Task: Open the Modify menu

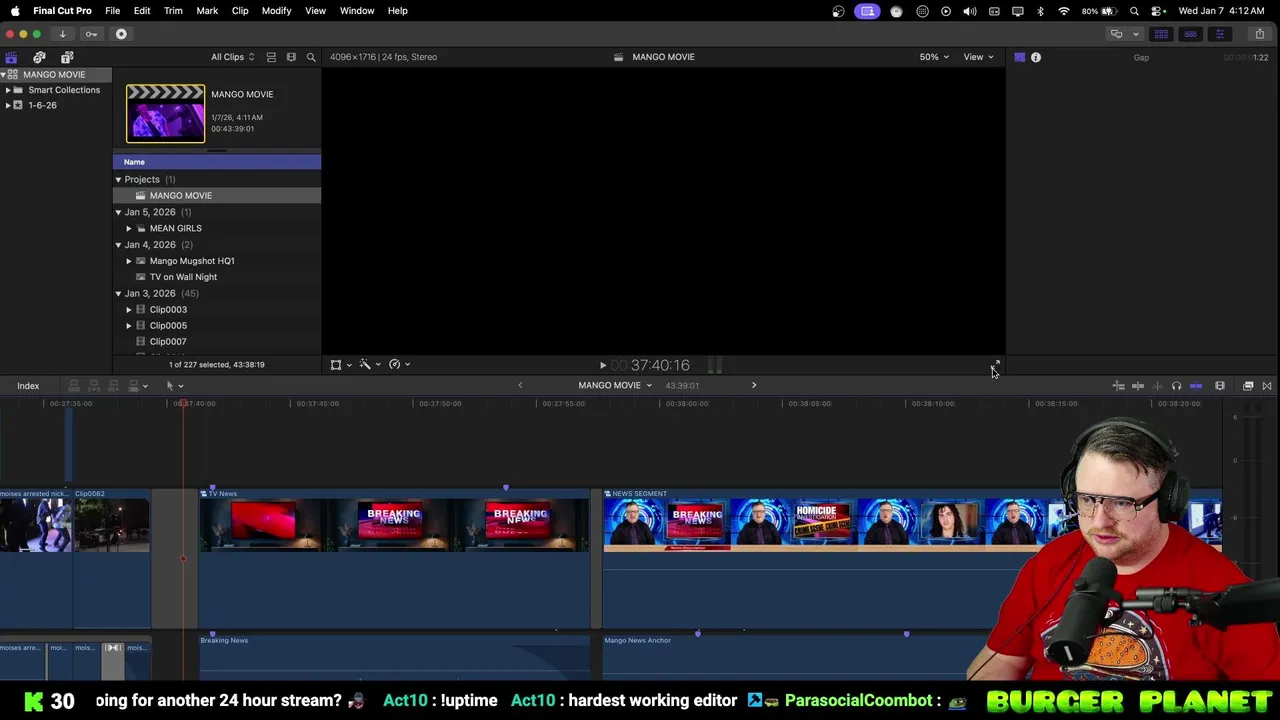Action: [276, 11]
